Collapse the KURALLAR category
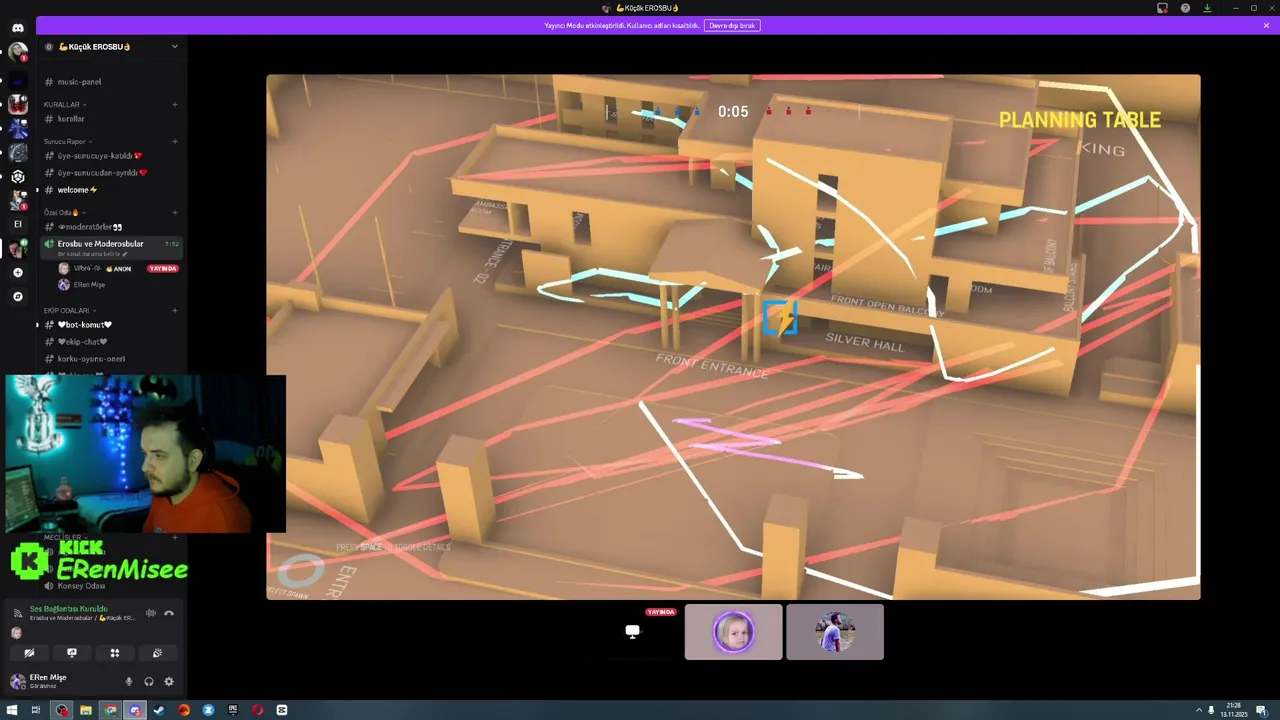This screenshot has width=1280, height=720. pos(65,104)
